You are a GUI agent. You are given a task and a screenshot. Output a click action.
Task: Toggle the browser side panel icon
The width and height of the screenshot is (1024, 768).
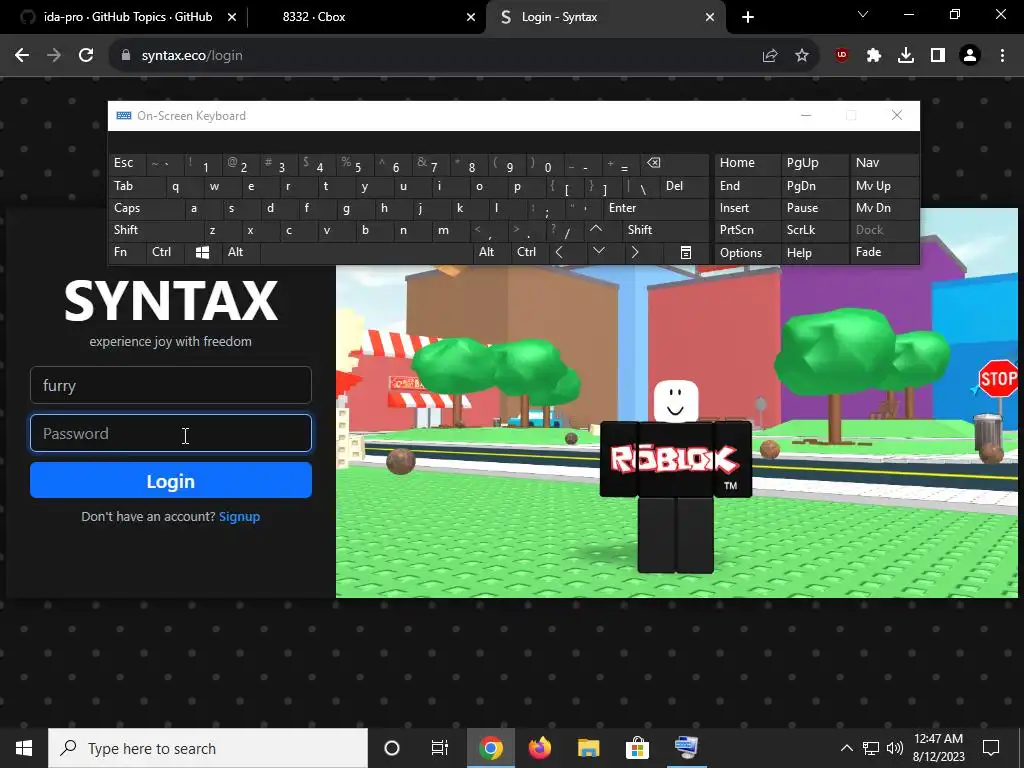point(938,56)
